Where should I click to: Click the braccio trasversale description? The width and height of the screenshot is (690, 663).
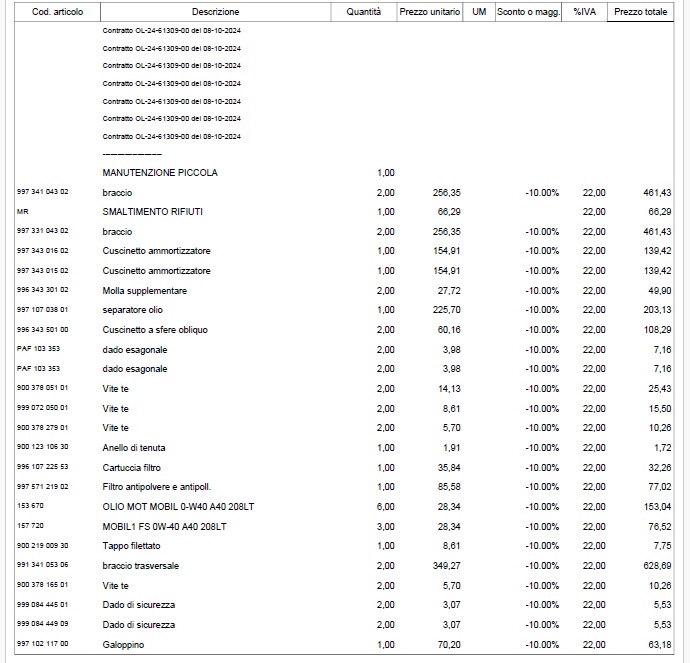(141, 566)
